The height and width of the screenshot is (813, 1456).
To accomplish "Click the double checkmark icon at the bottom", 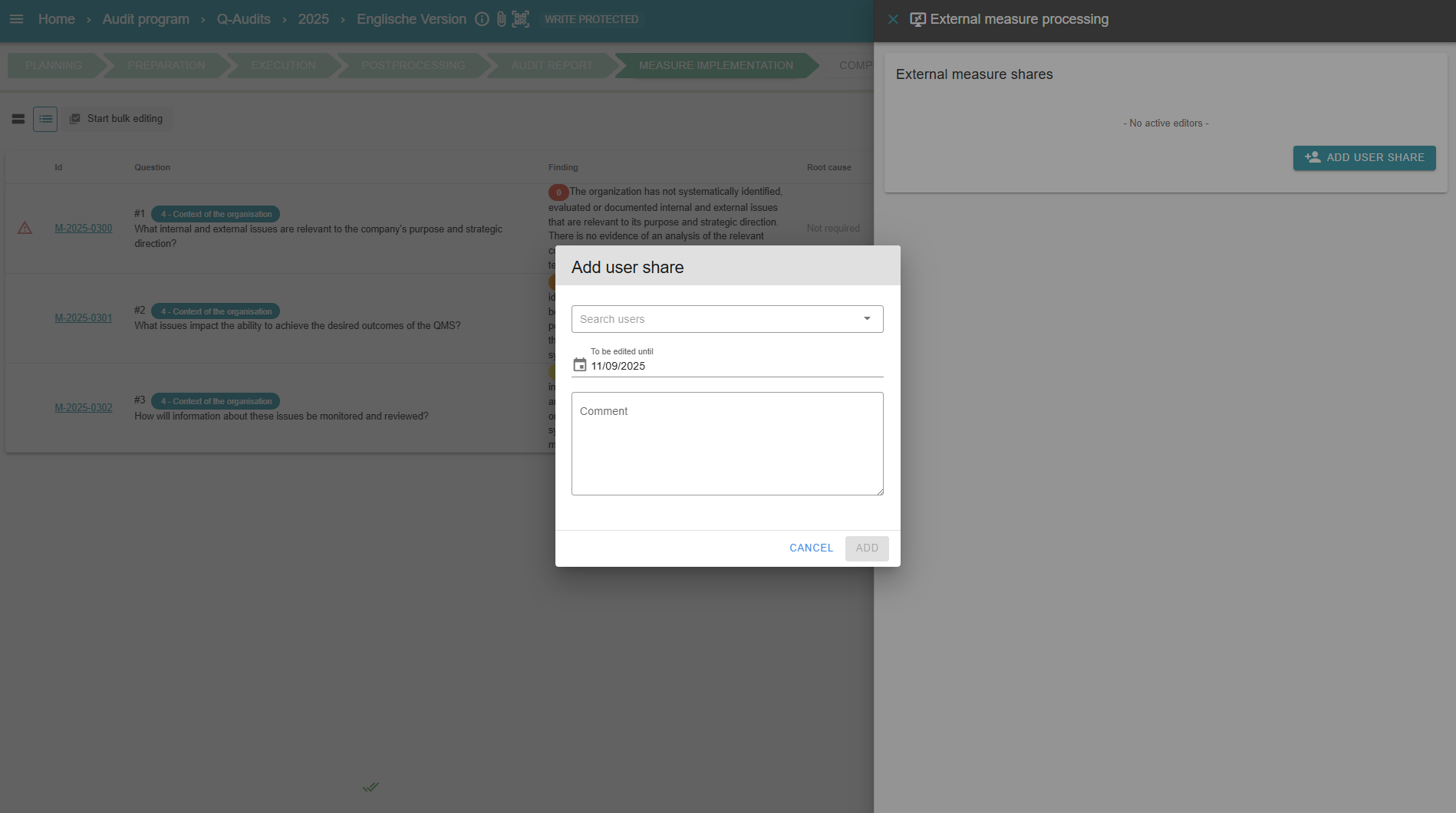I will 371,787.
